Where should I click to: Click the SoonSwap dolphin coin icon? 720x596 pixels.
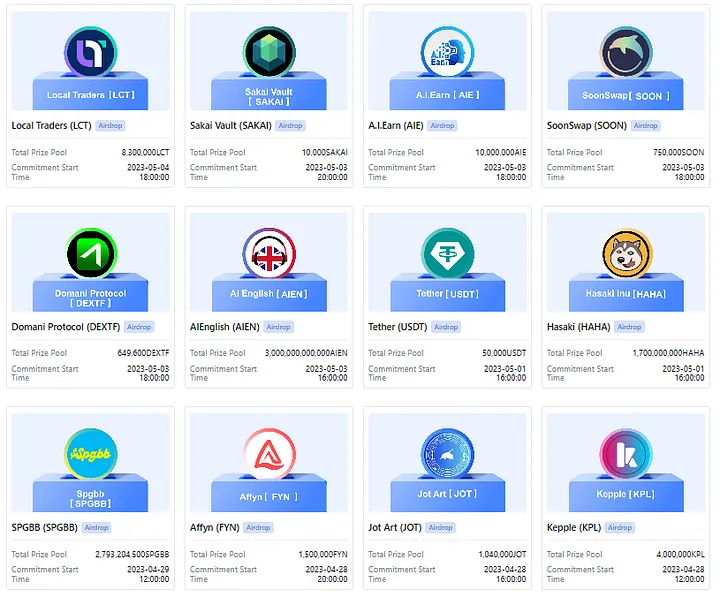click(x=626, y=52)
